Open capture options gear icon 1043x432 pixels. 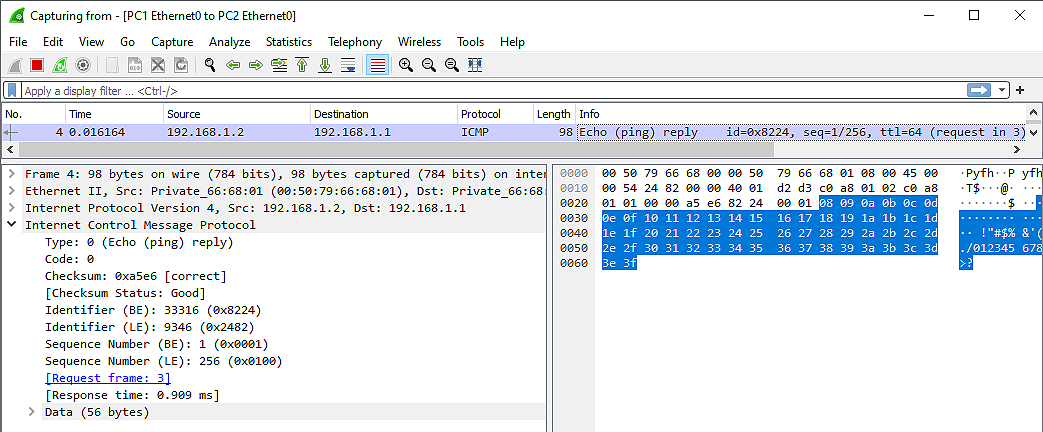[83, 65]
